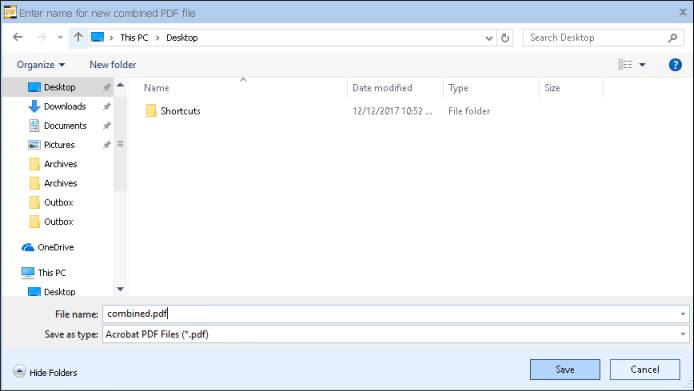Expand the recent locations dropdown arrow
The height and width of the screenshot is (391, 694).
coord(60,38)
